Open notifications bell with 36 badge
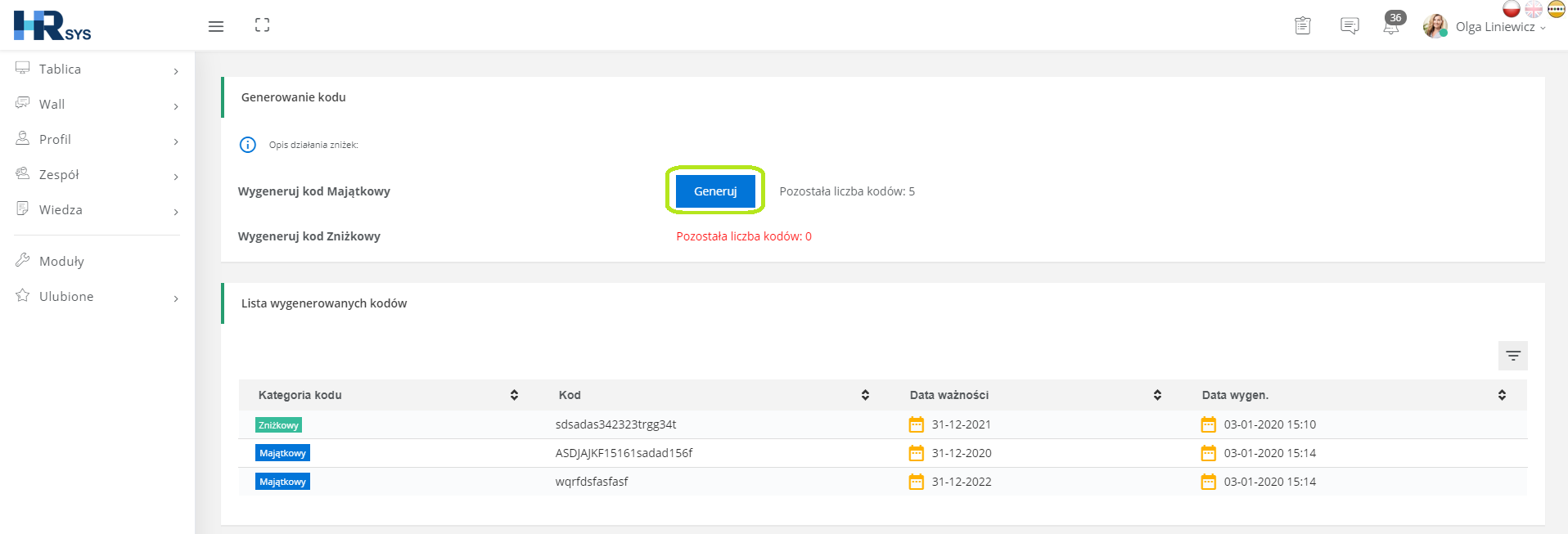The height and width of the screenshot is (534, 1568). (x=1393, y=23)
